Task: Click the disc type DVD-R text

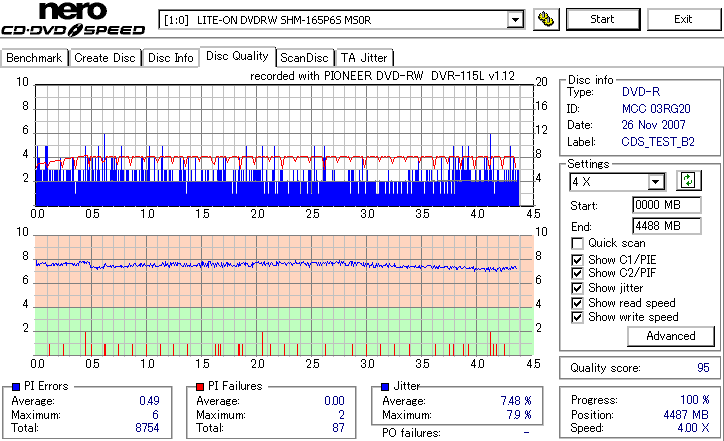Action: [x=641, y=92]
